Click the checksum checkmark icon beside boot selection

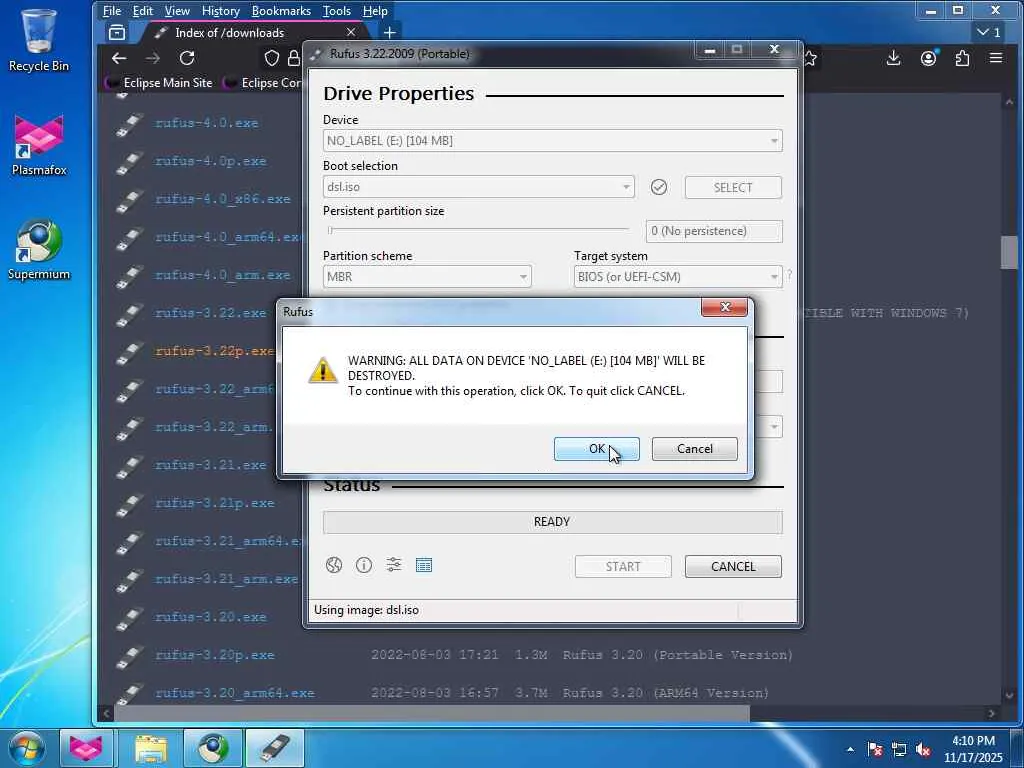(659, 187)
